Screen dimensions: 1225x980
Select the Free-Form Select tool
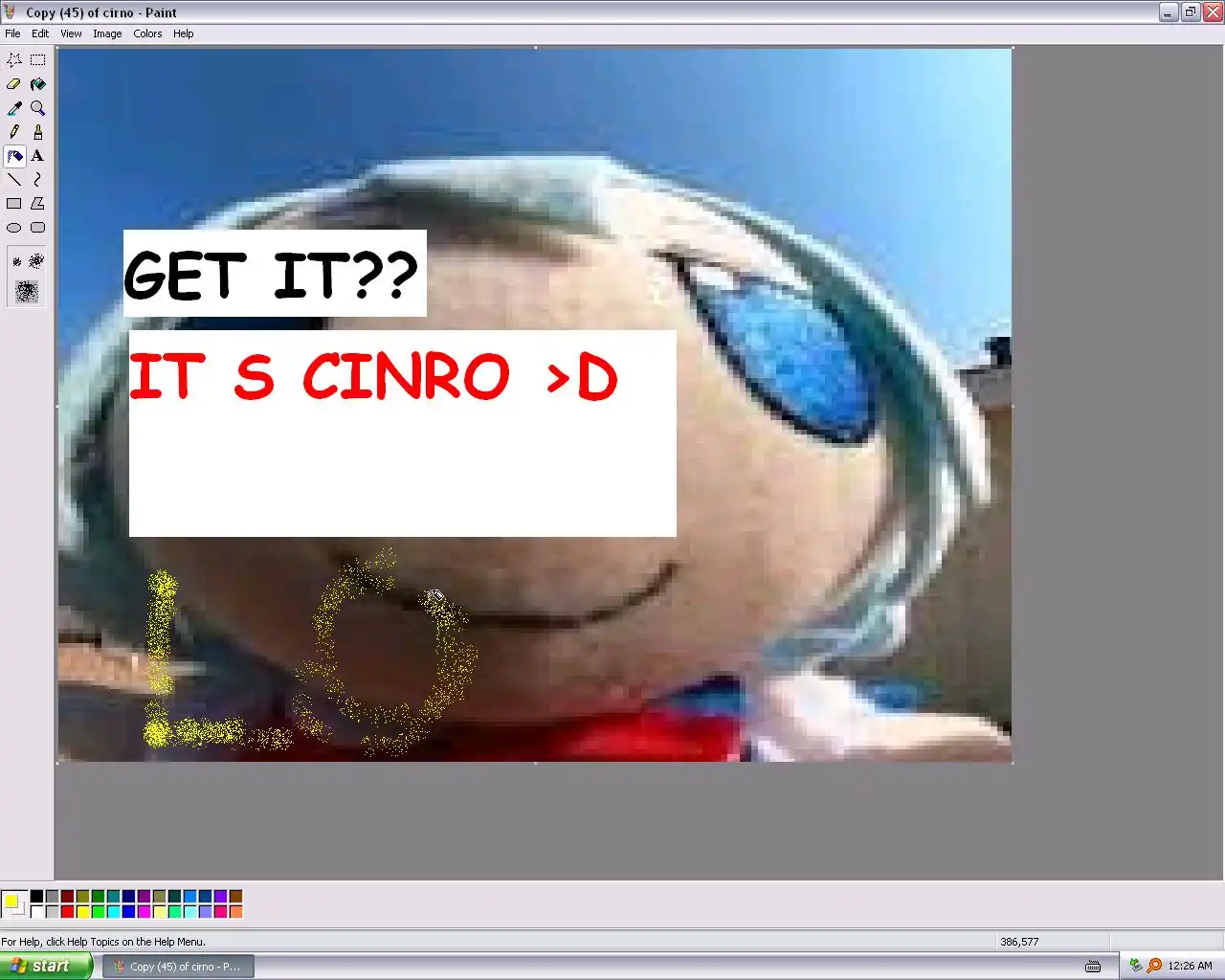click(14, 59)
